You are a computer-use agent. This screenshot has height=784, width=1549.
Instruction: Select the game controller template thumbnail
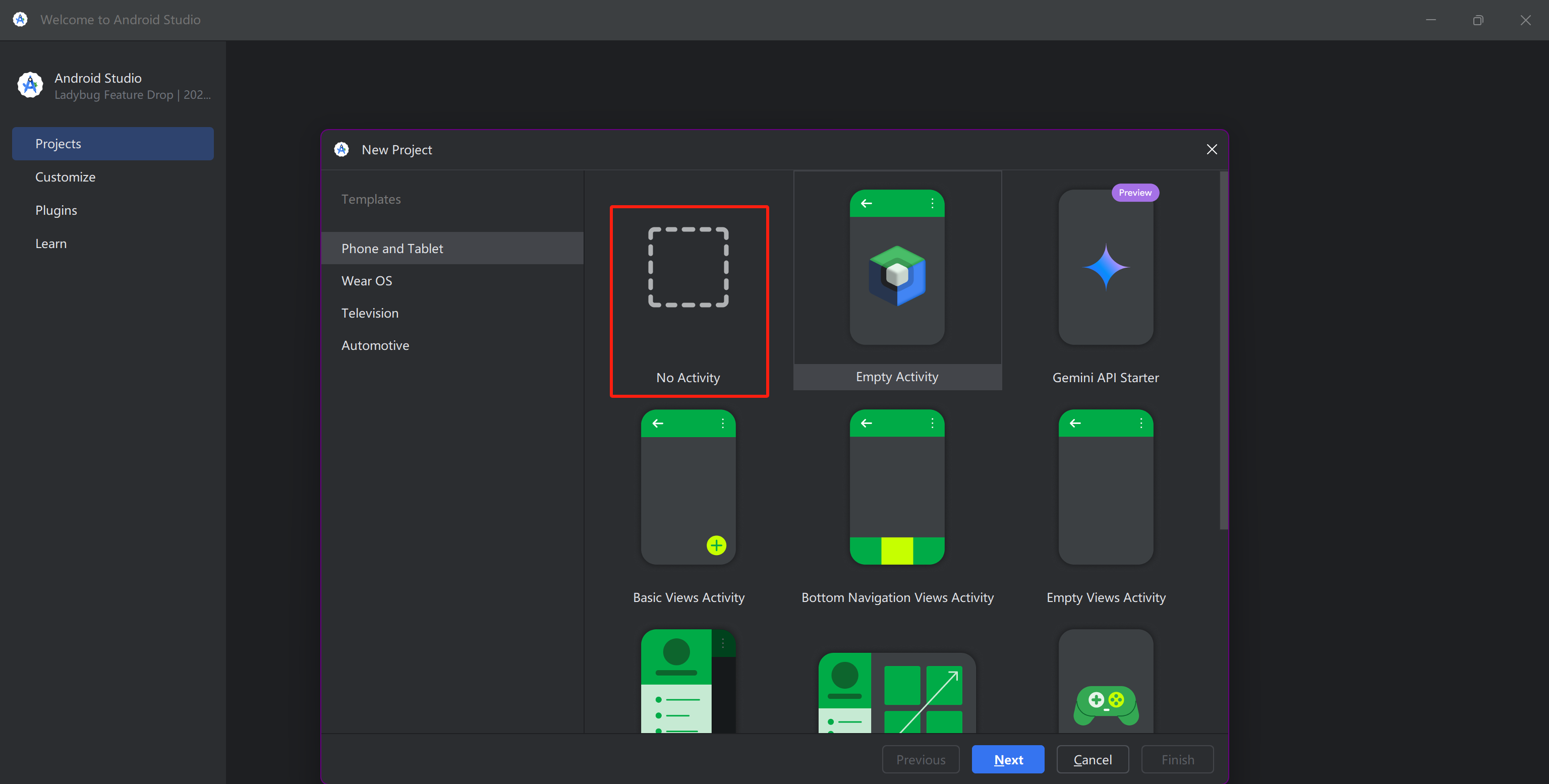tap(1106, 681)
